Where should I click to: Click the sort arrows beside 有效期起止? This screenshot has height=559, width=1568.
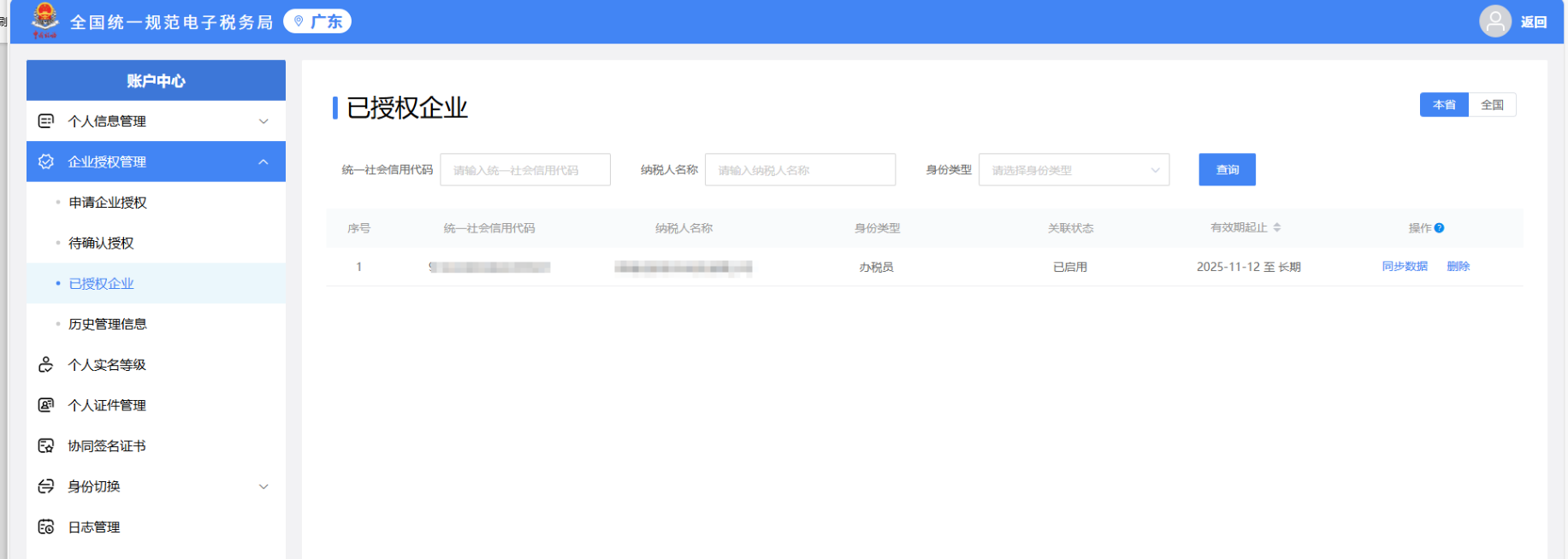click(1277, 227)
